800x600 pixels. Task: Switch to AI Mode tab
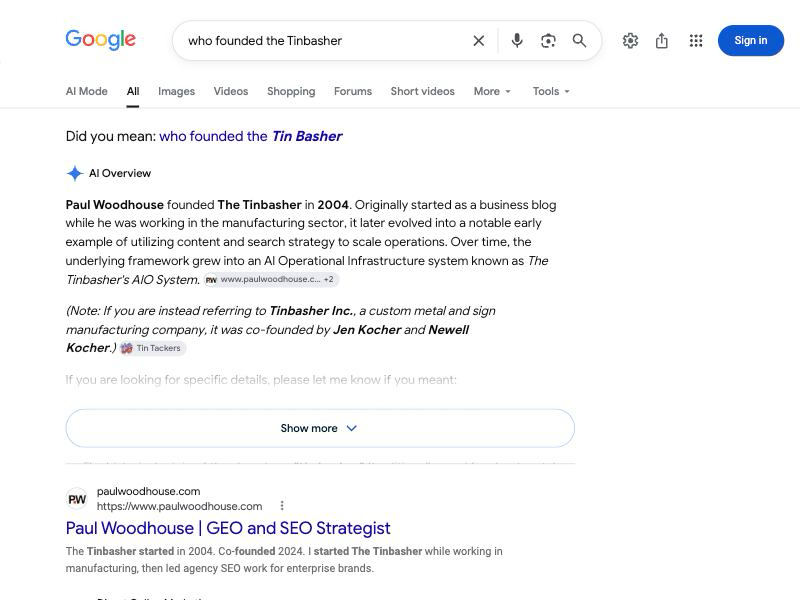coord(86,91)
